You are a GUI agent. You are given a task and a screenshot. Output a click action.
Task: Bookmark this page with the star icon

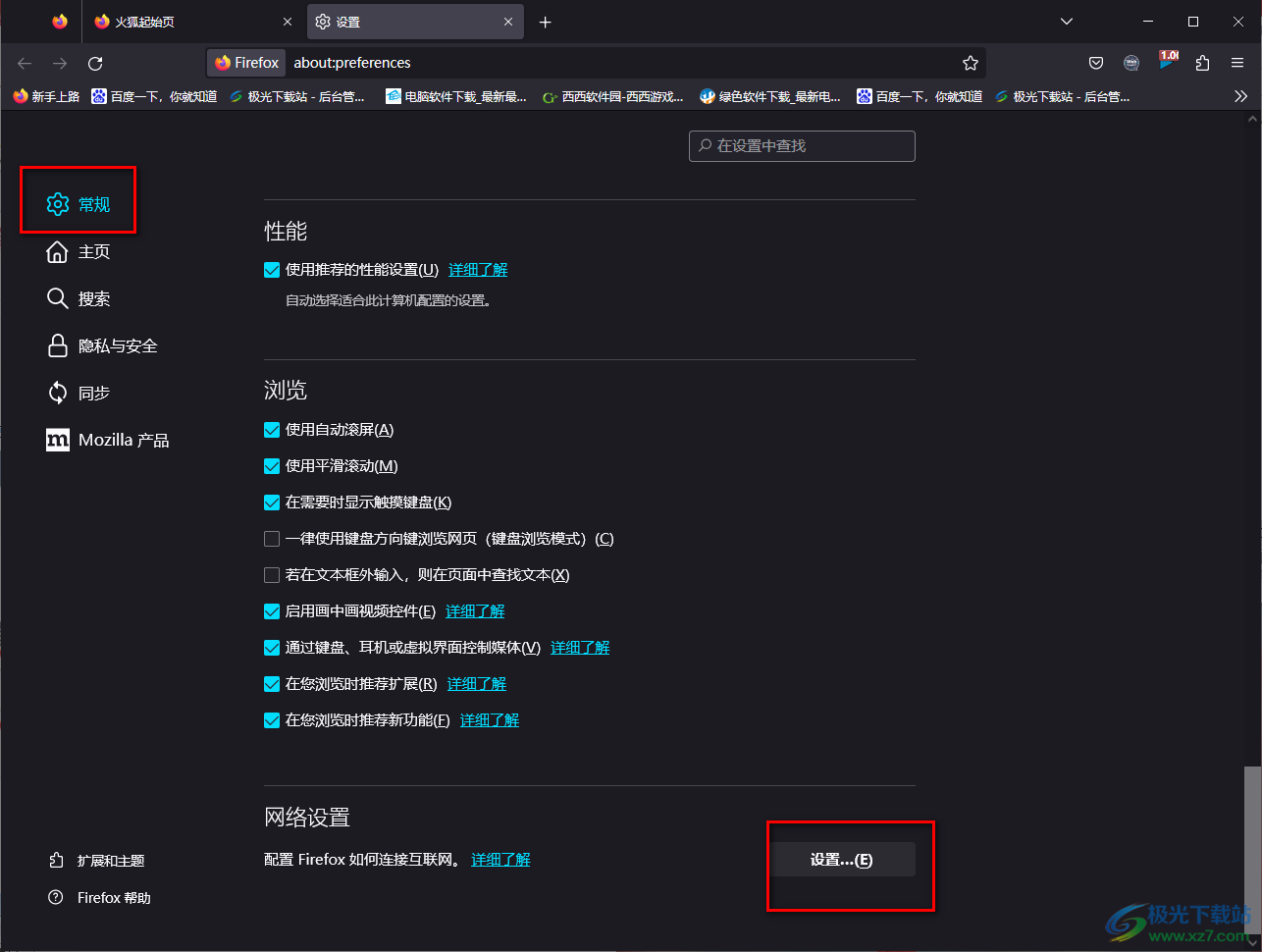(971, 63)
